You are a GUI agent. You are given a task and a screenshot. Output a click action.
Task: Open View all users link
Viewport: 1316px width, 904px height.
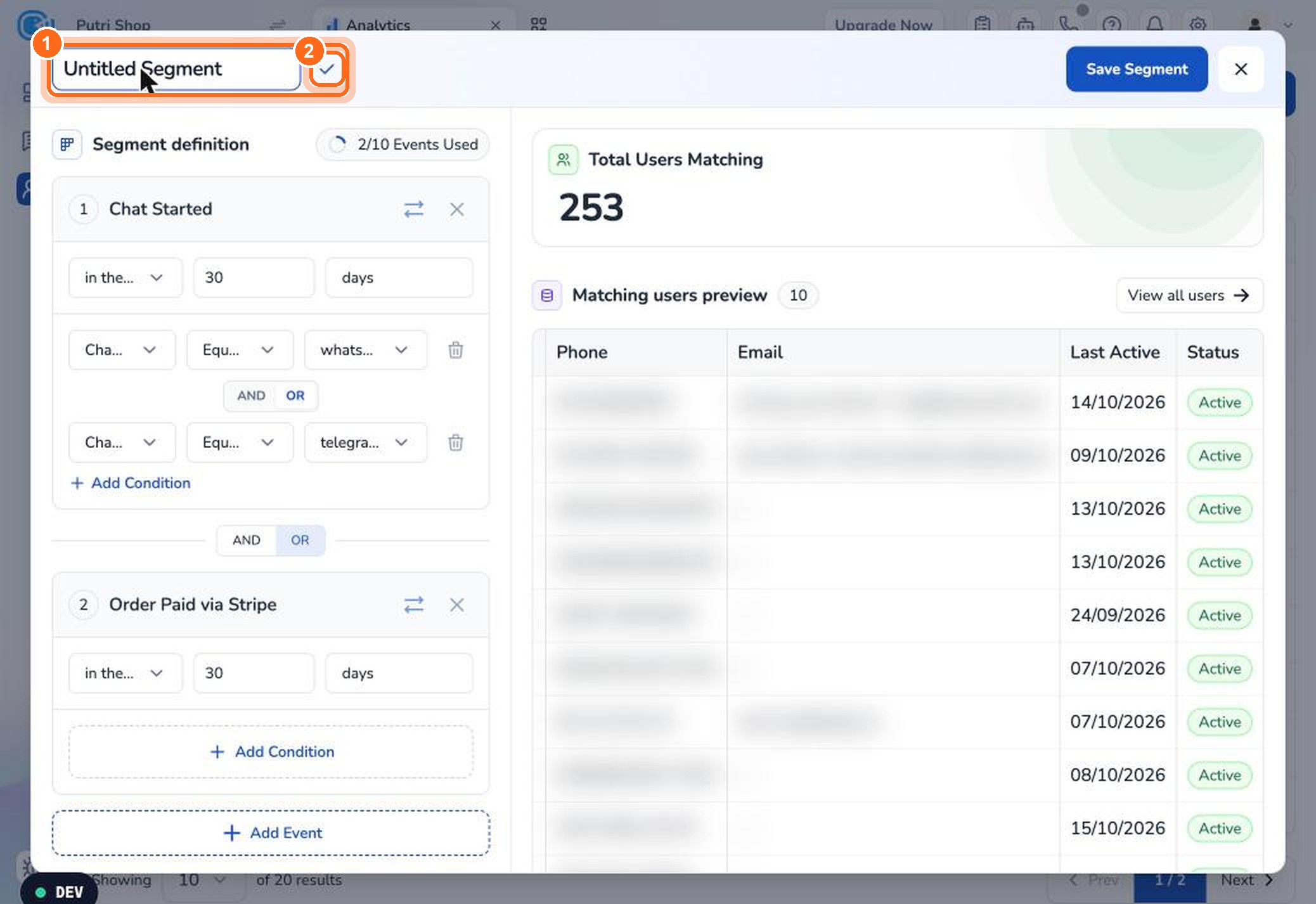(x=1189, y=295)
